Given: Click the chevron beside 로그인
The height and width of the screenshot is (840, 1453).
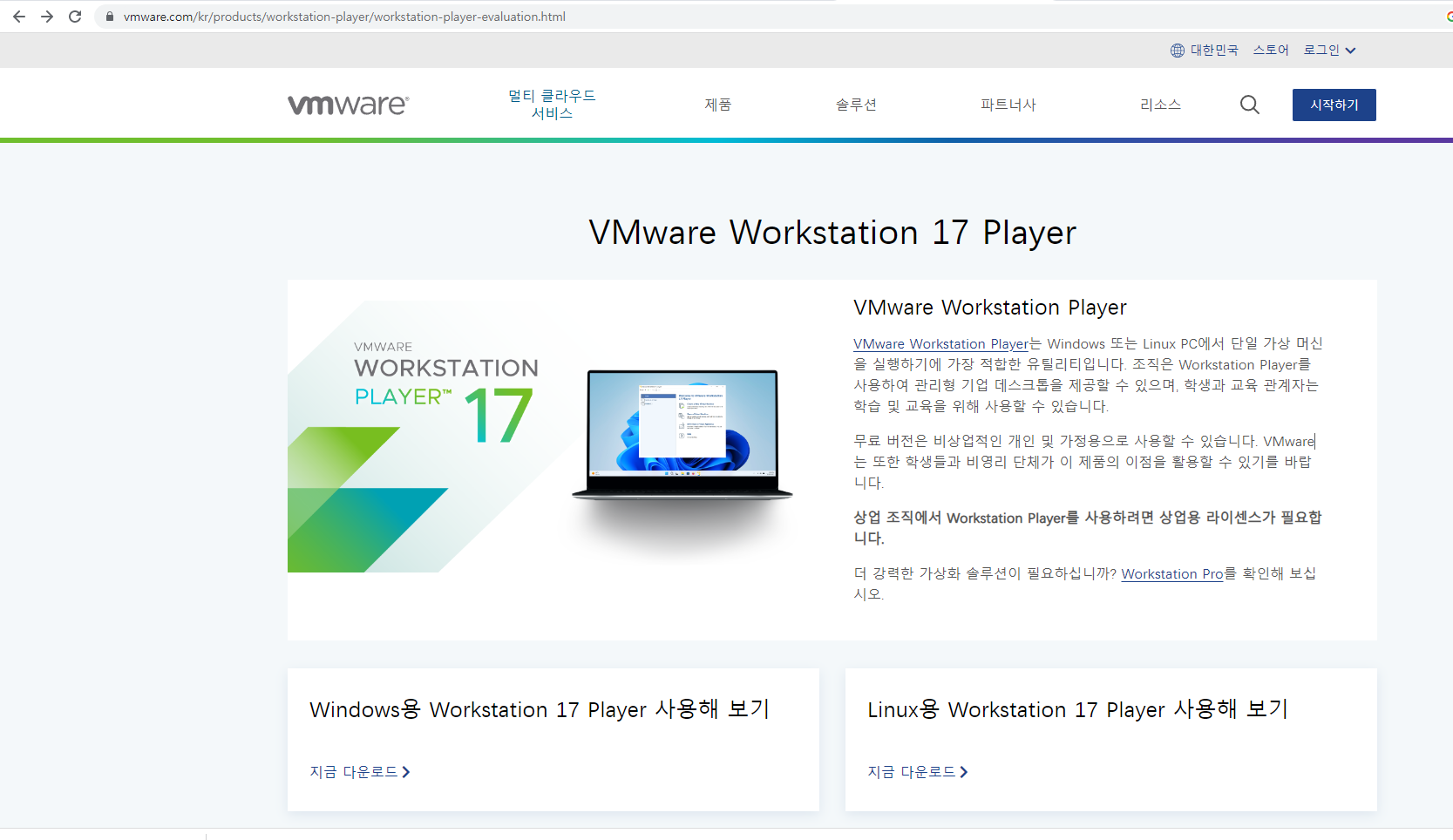Looking at the screenshot, I should coord(1350,51).
